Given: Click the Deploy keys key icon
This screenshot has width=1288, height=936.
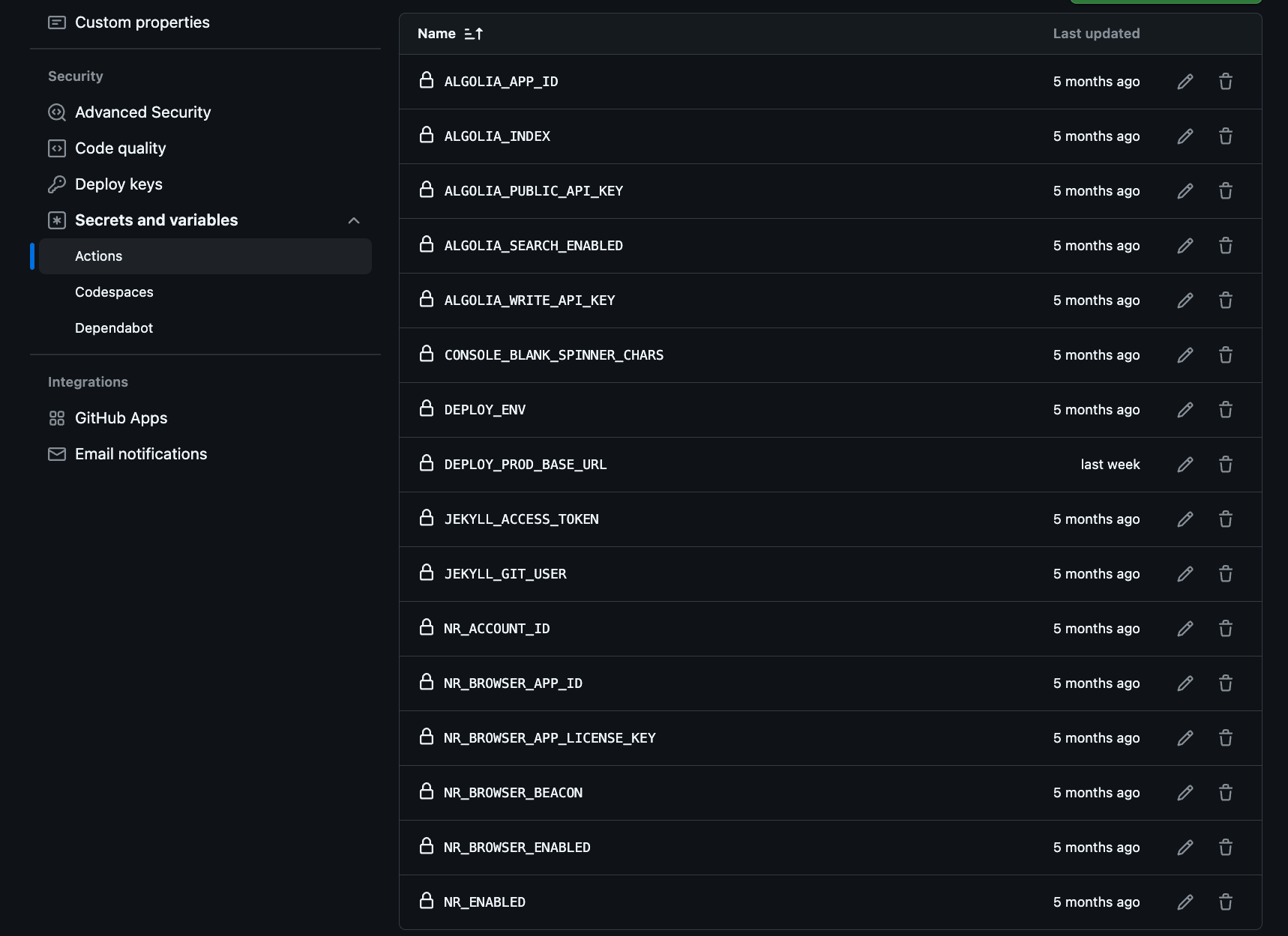Looking at the screenshot, I should 57,184.
